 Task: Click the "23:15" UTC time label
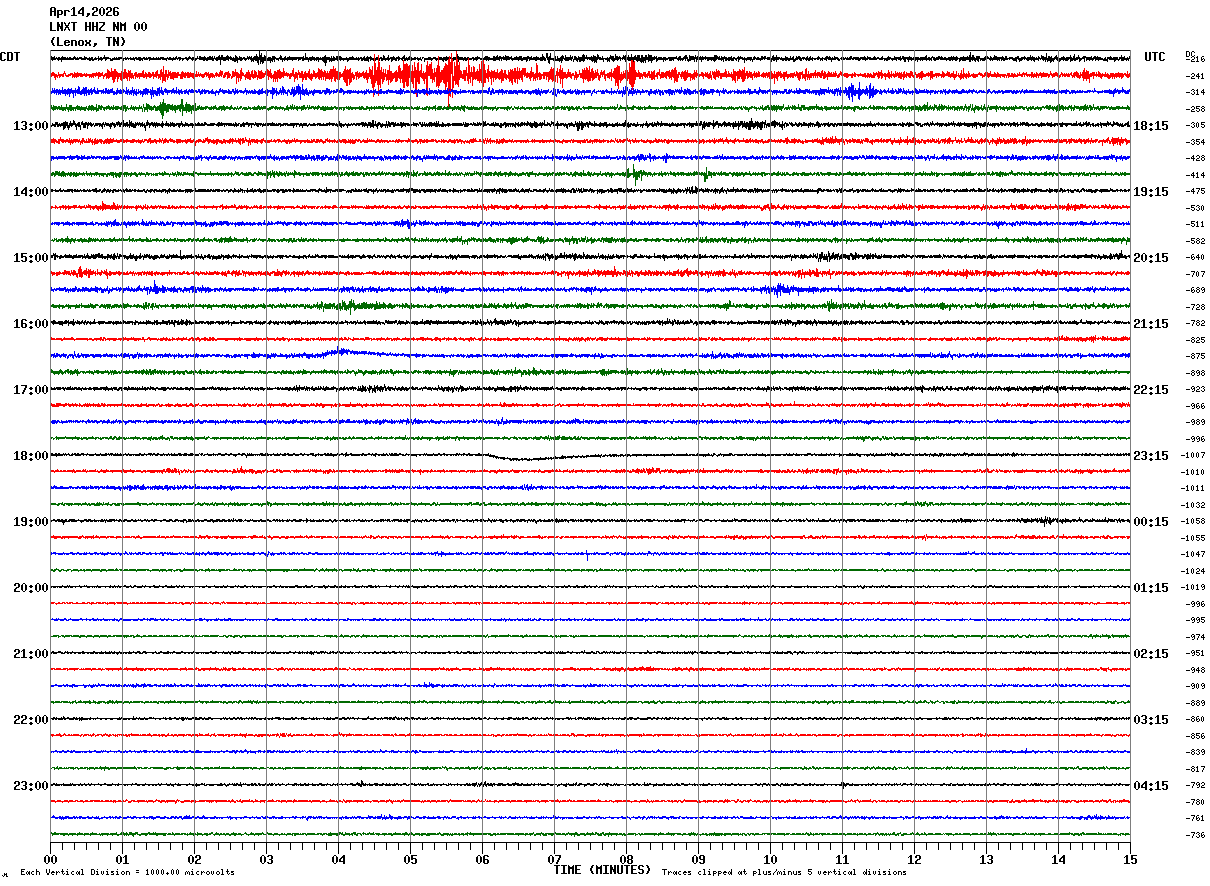pyautogui.click(x=1151, y=456)
